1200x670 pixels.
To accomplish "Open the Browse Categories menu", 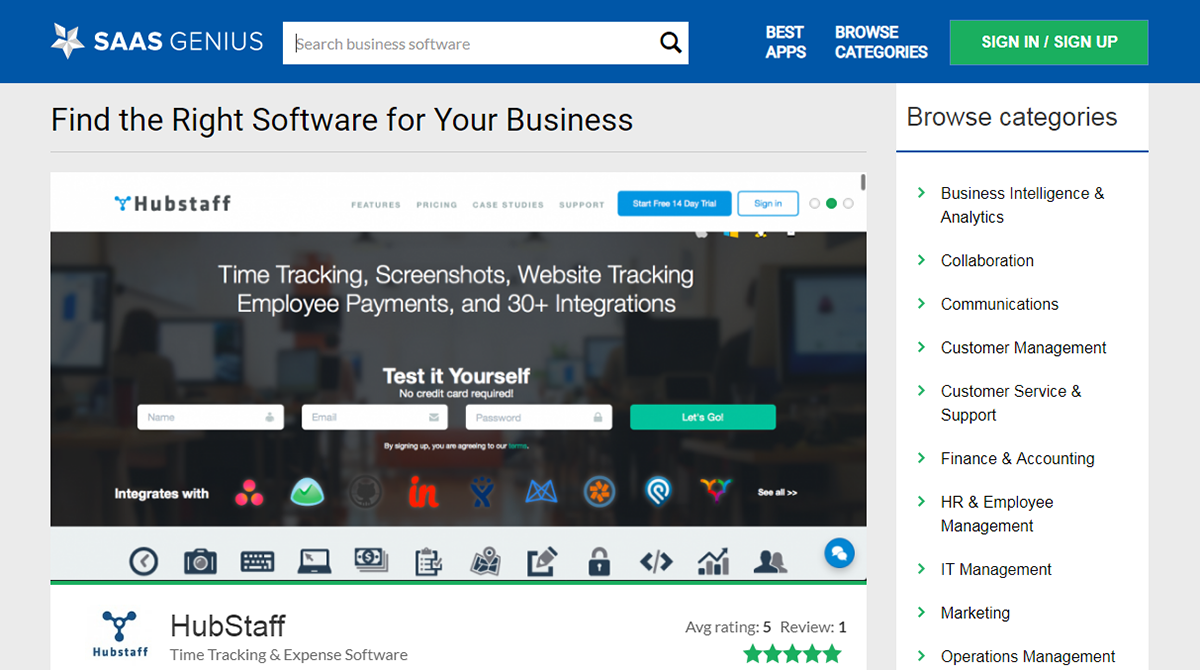I will (x=881, y=42).
